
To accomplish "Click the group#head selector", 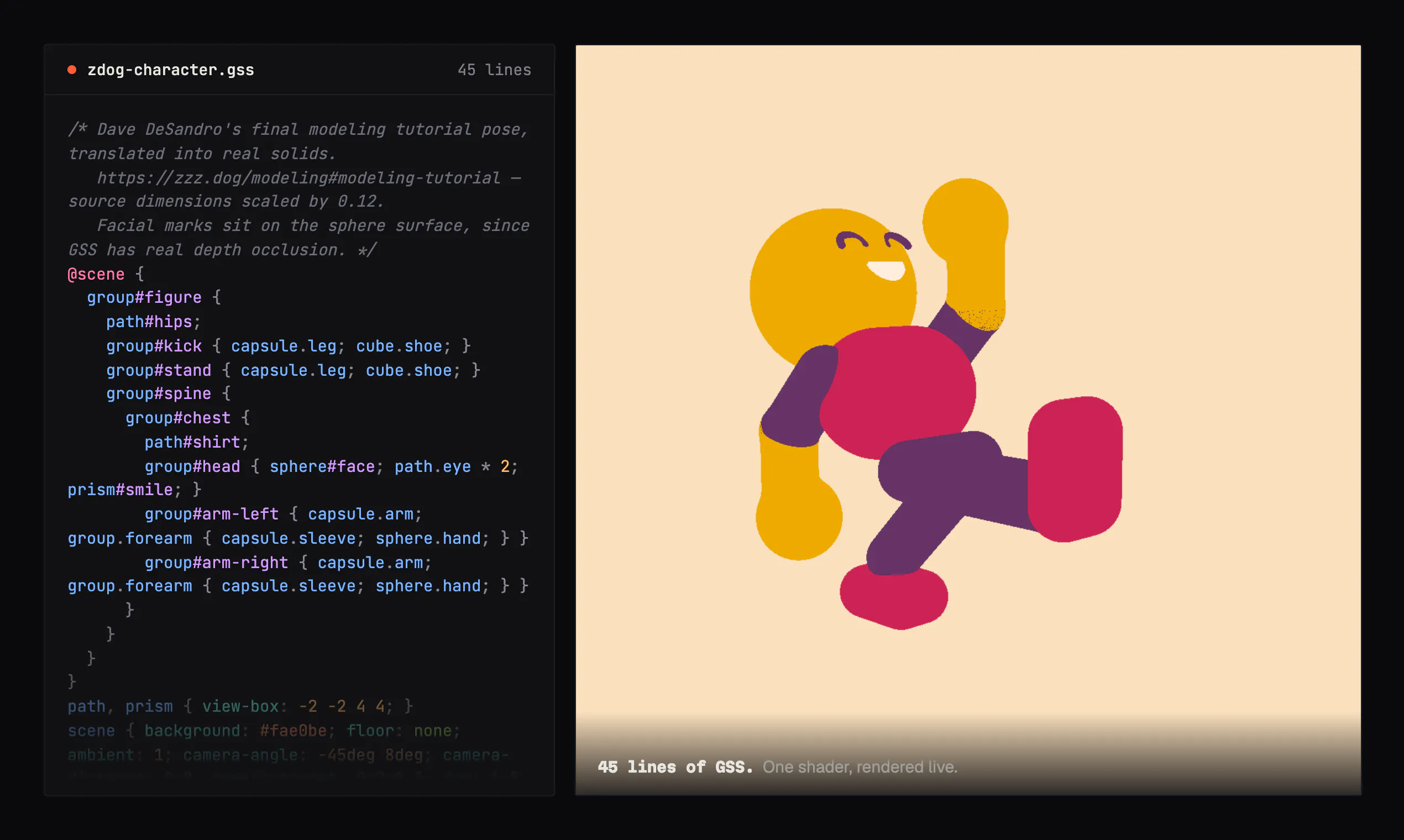I will [192, 466].
